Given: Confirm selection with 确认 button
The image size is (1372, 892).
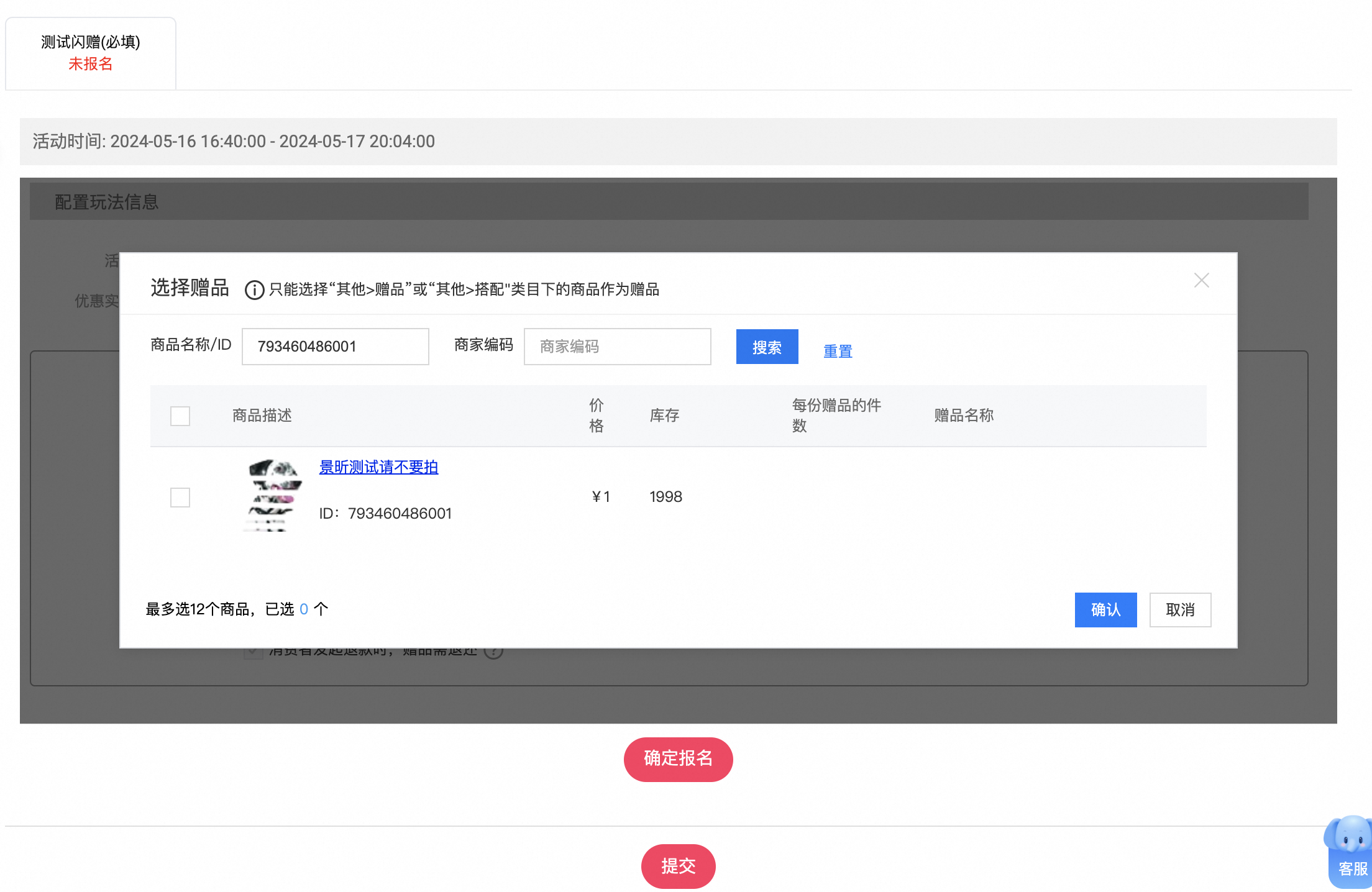Looking at the screenshot, I should (1105, 609).
